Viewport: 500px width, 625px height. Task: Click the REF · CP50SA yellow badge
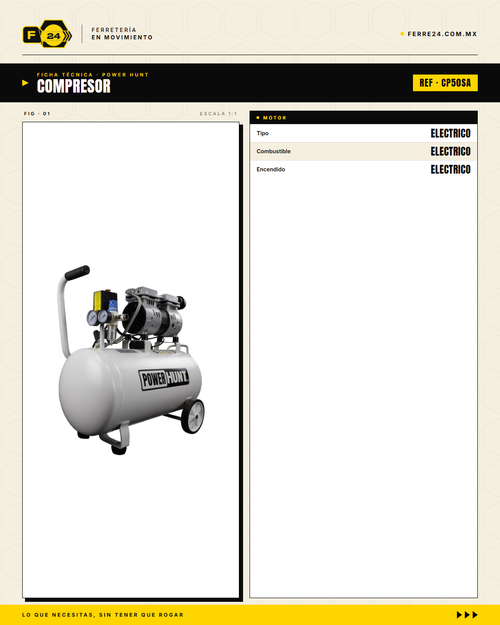click(445, 83)
